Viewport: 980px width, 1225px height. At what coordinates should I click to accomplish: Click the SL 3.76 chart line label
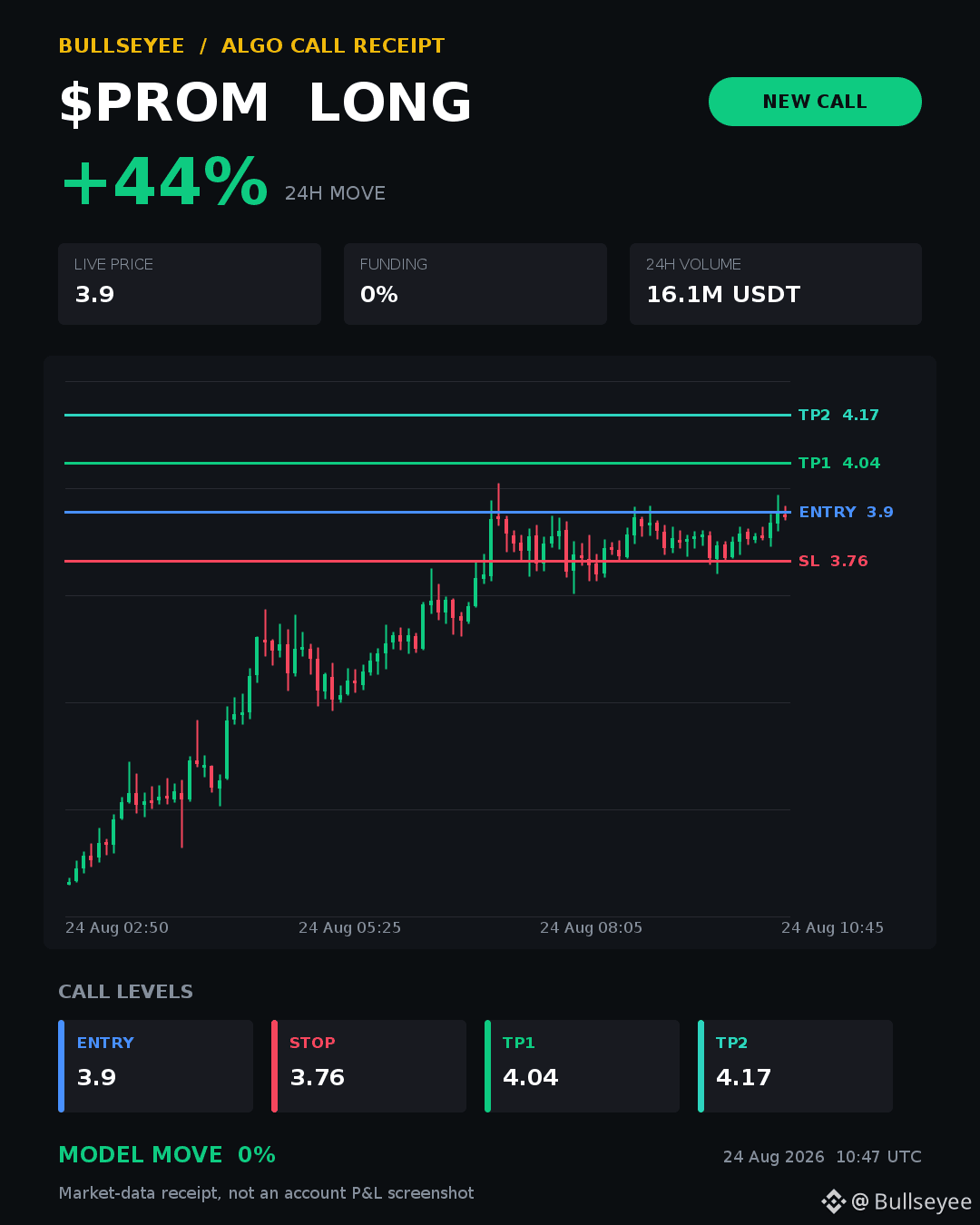pos(833,561)
